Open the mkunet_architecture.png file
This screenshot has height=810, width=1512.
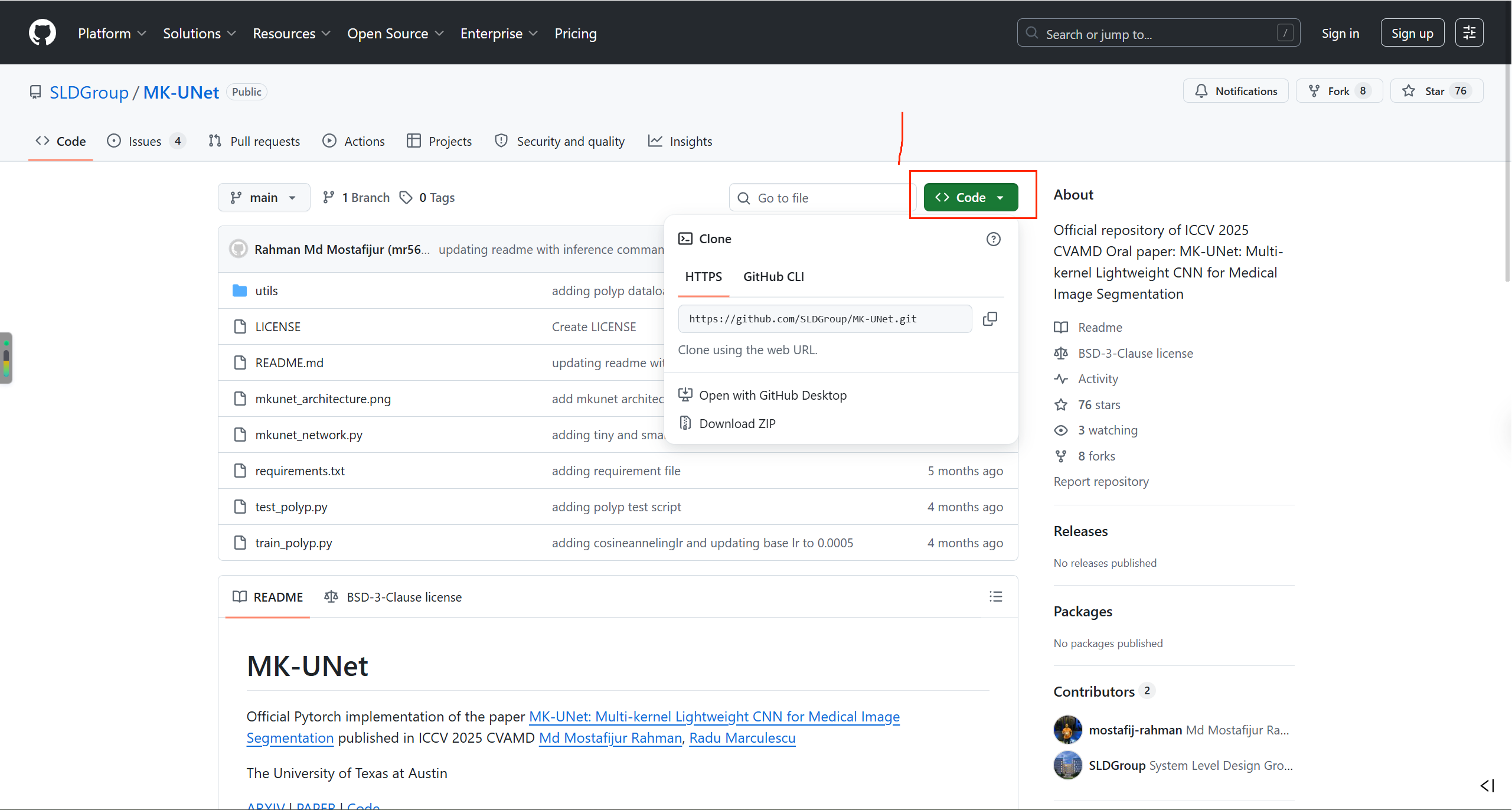323,399
